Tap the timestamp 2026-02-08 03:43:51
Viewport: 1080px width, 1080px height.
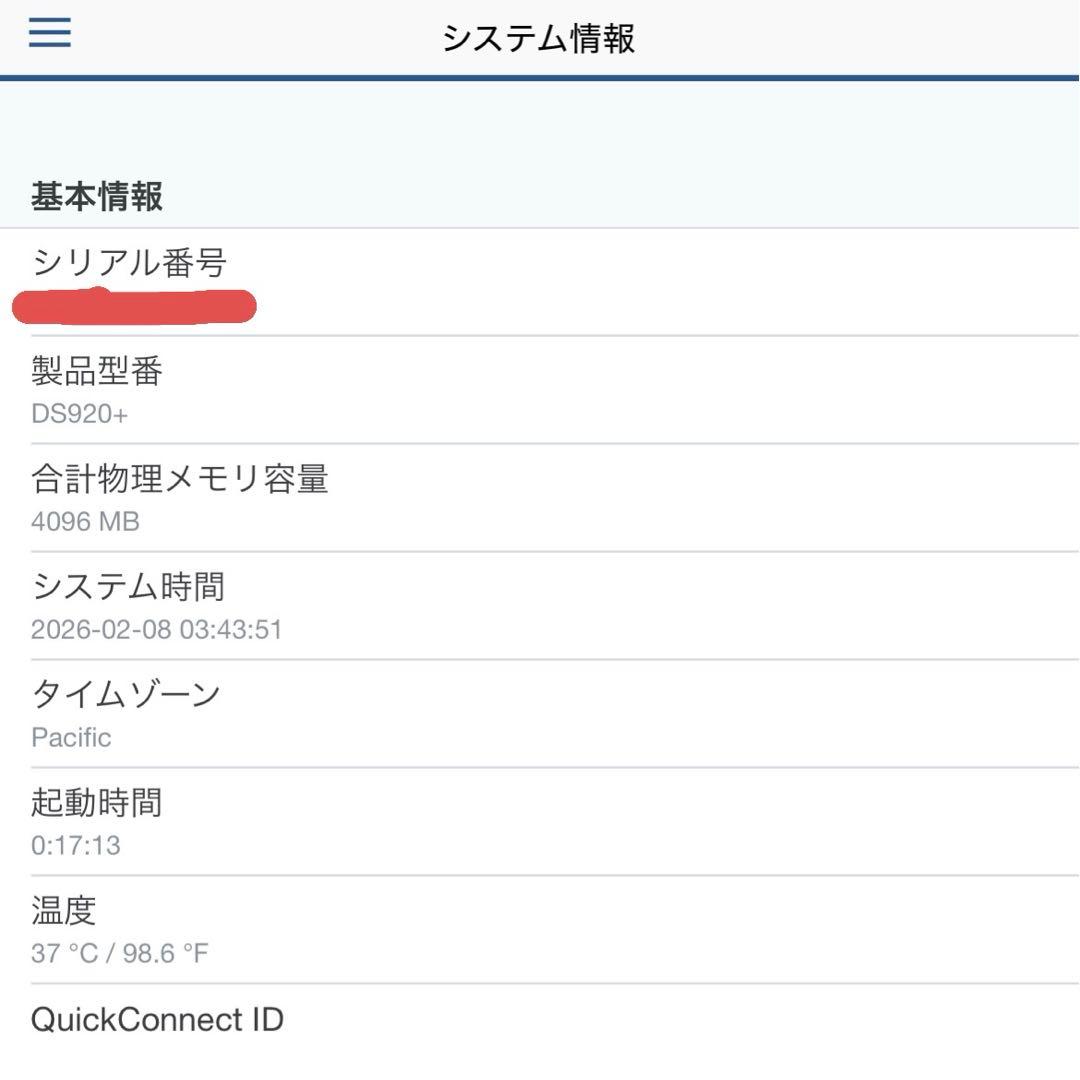click(157, 629)
